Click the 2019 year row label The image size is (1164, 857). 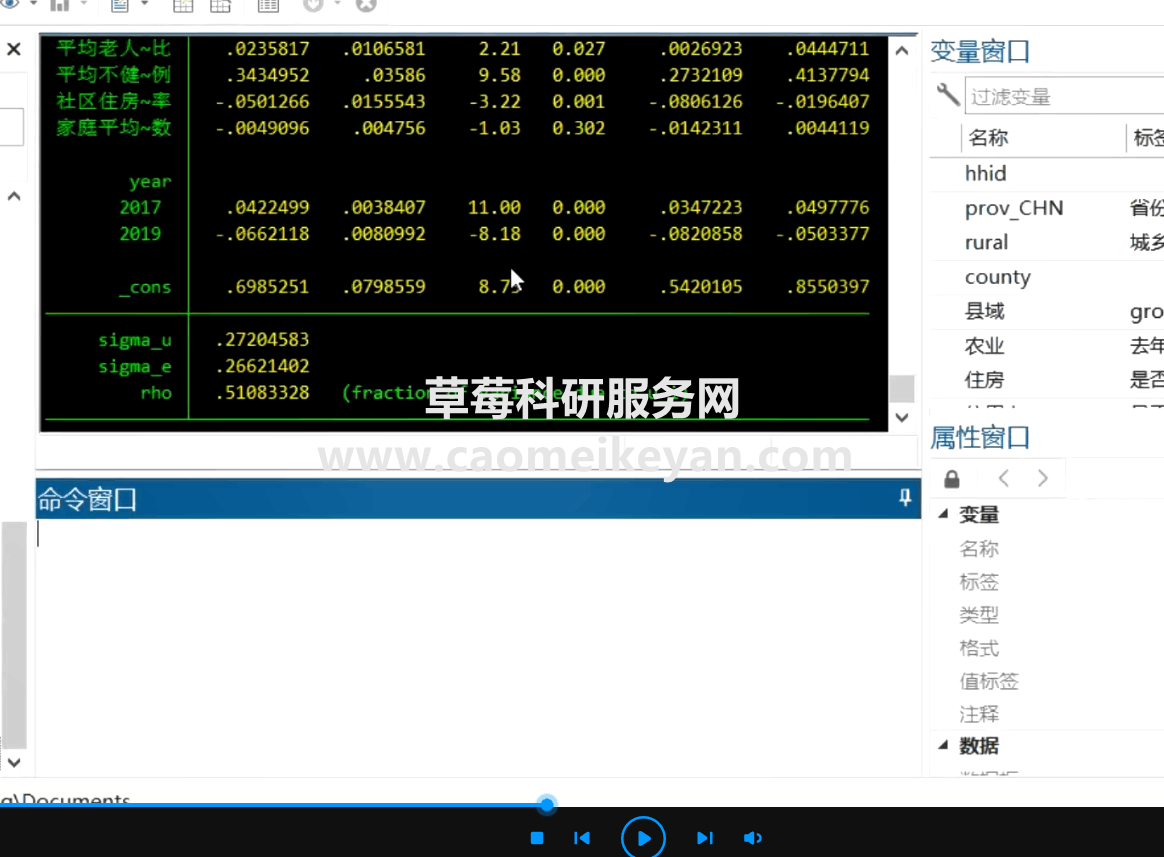(140, 234)
